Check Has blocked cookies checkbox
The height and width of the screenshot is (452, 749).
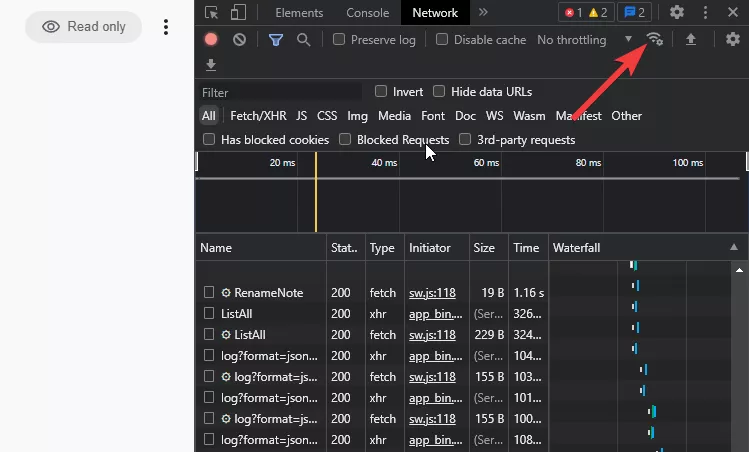[209, 139]
